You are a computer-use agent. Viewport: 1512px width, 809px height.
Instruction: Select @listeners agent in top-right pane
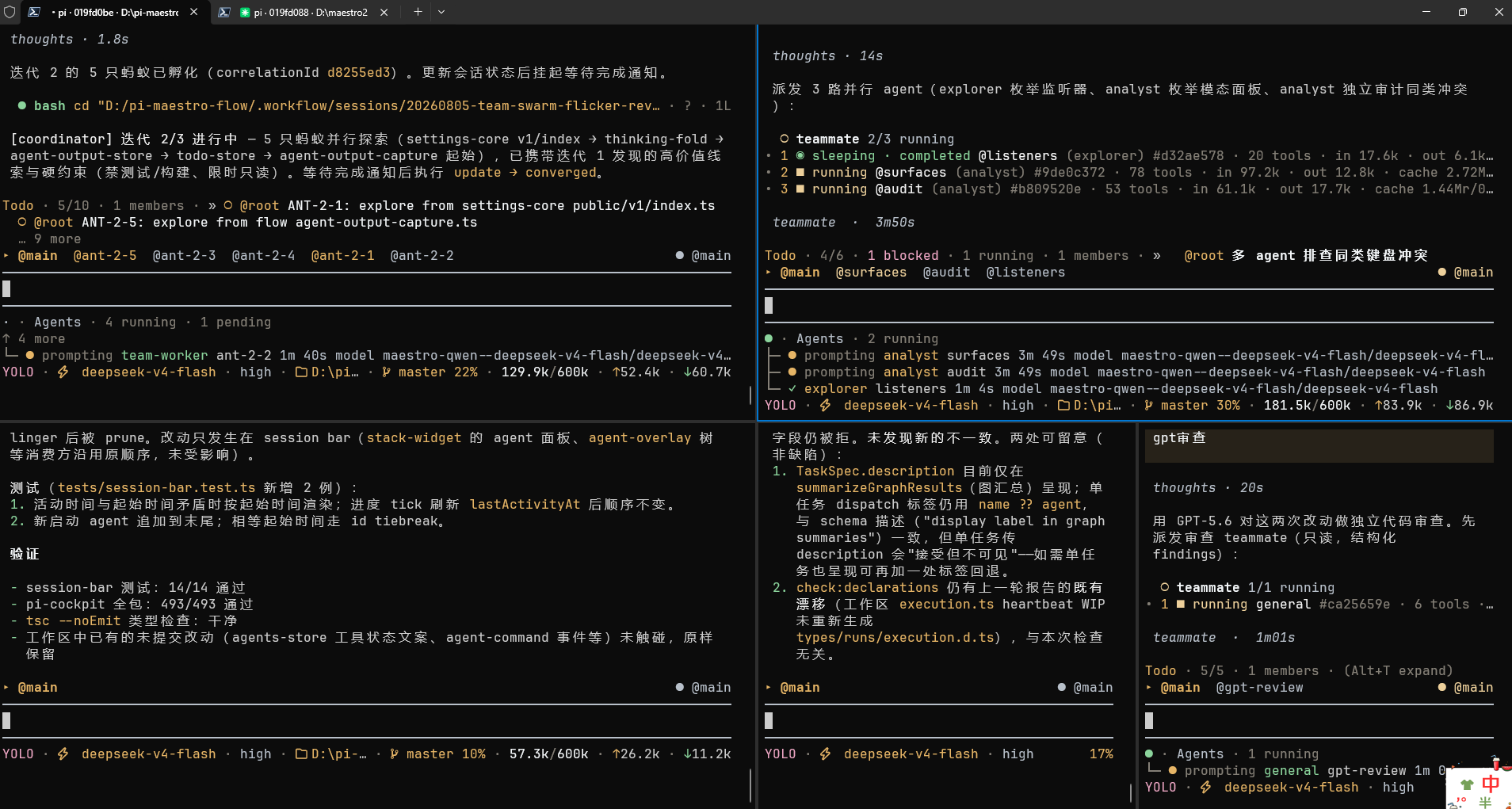tap(1025, 273)
